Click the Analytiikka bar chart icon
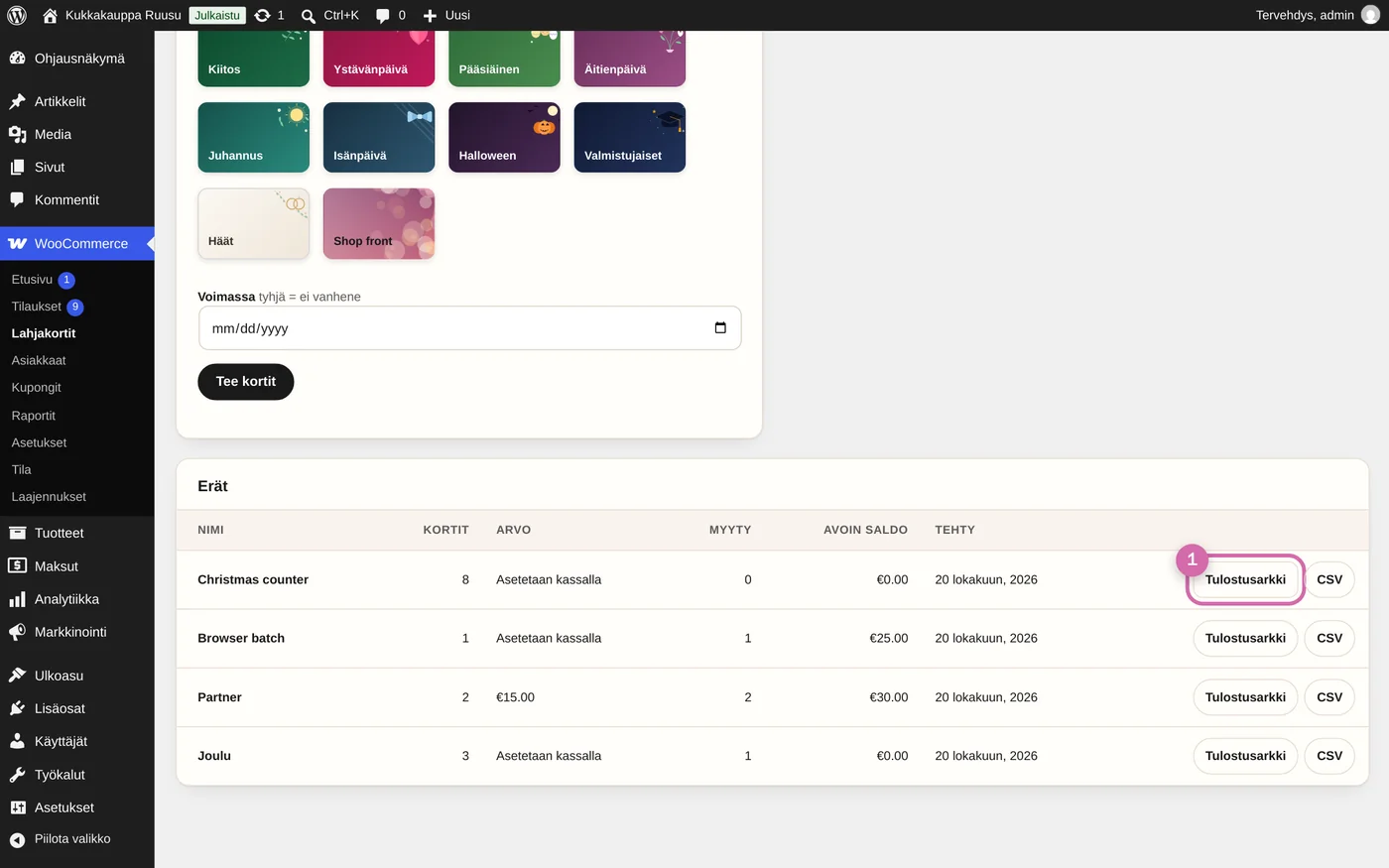 [17, 599]
